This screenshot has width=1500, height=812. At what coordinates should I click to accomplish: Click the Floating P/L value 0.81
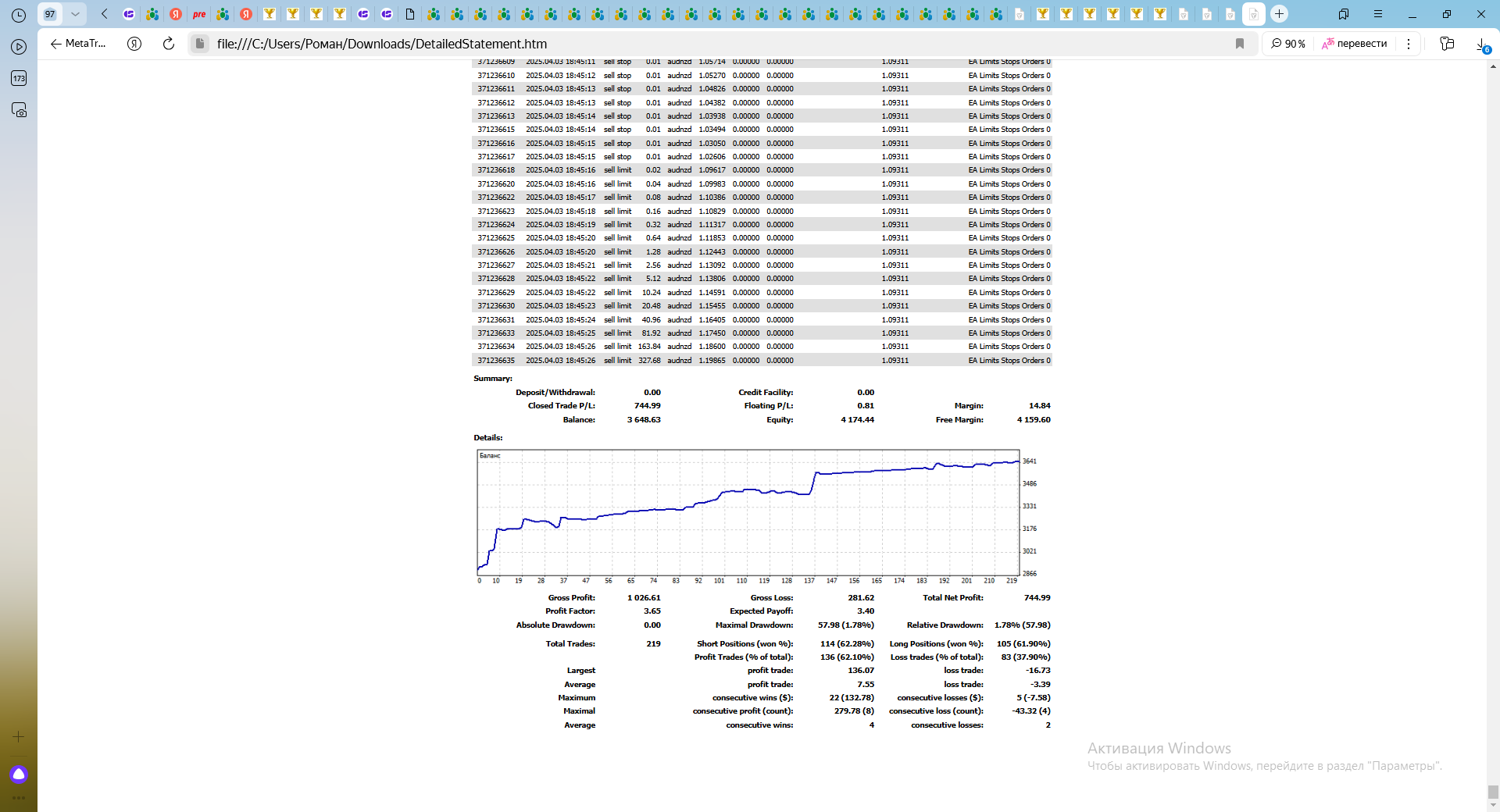pyautogui.click(x=866, y=406)
